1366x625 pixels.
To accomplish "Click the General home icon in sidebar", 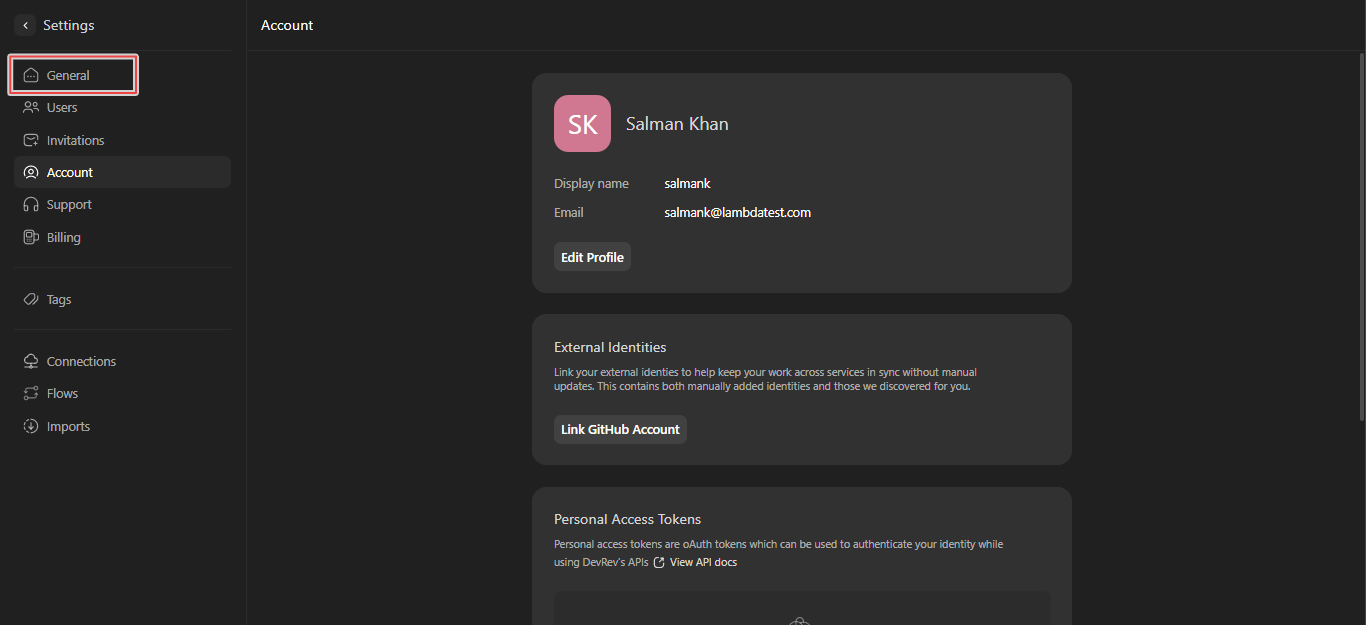I will tap(31, 76).
